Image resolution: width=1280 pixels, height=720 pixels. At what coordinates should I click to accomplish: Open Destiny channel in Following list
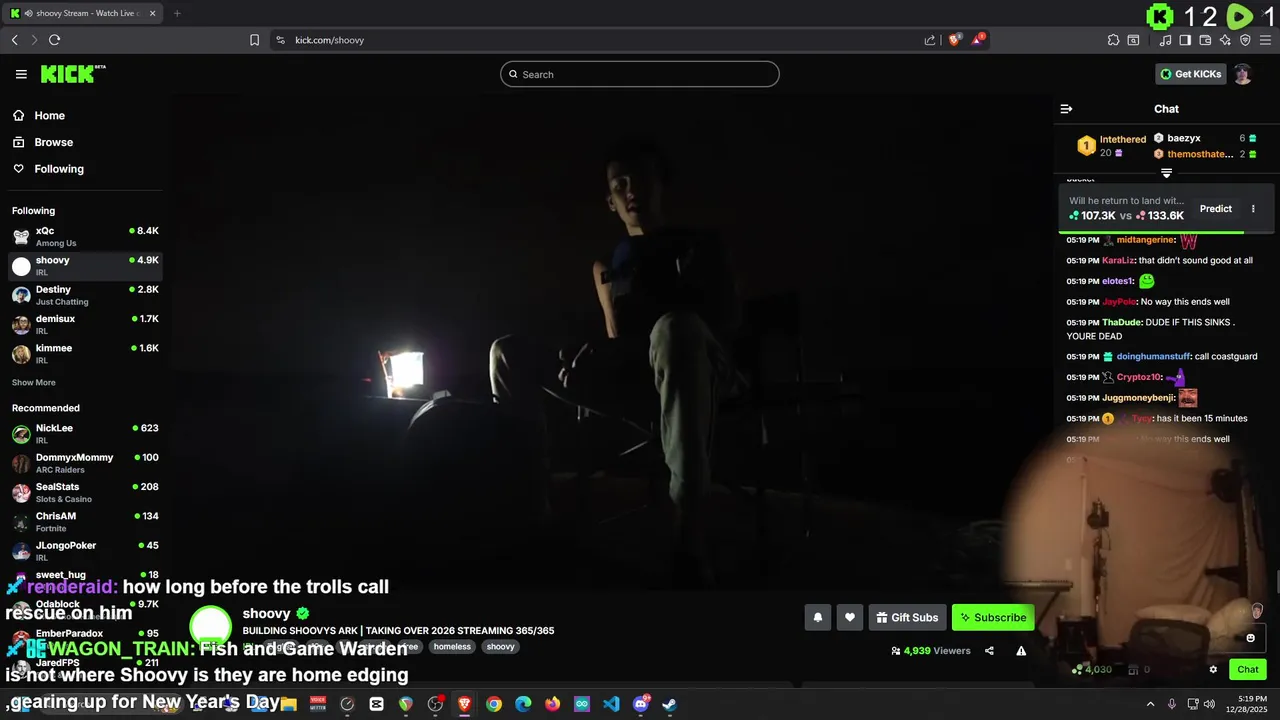pyautogui.click(x=85, y=295)
